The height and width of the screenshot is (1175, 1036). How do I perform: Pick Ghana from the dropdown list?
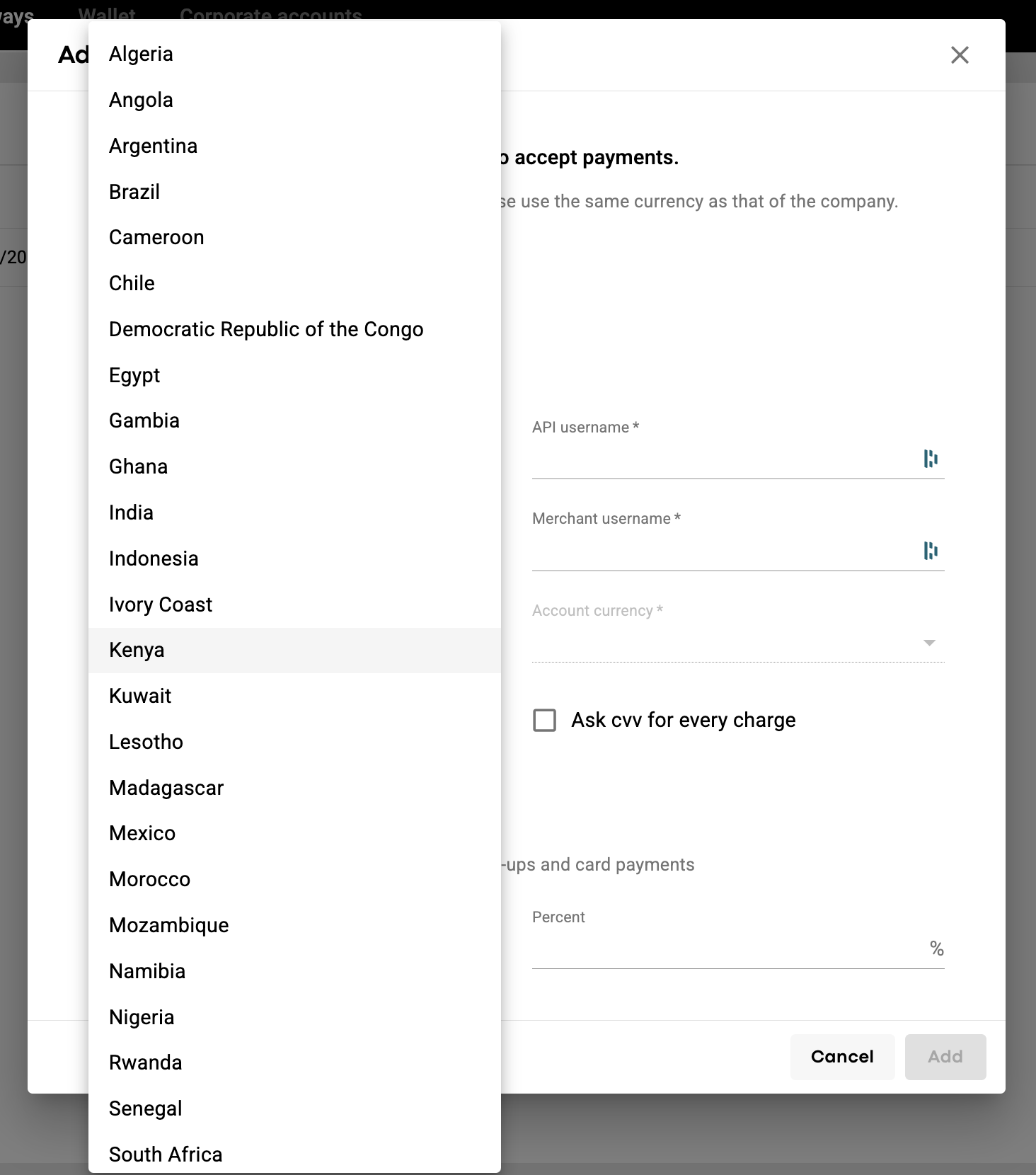pos(139,466)
